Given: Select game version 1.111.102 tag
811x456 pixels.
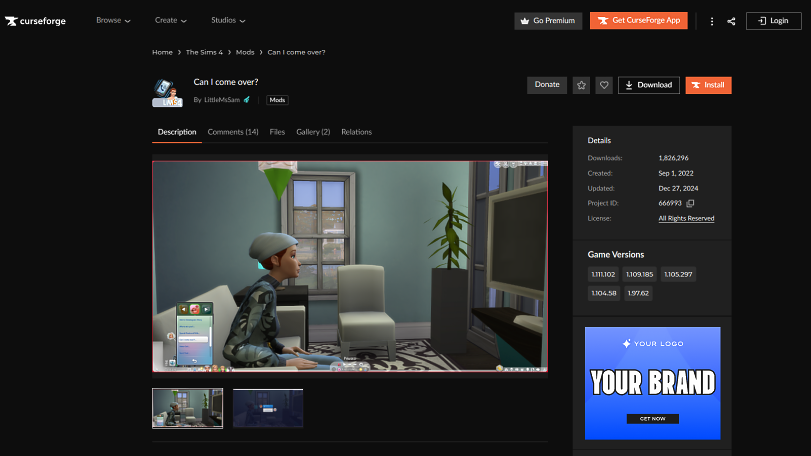Looking at the screenshot, I should [603, 274].
